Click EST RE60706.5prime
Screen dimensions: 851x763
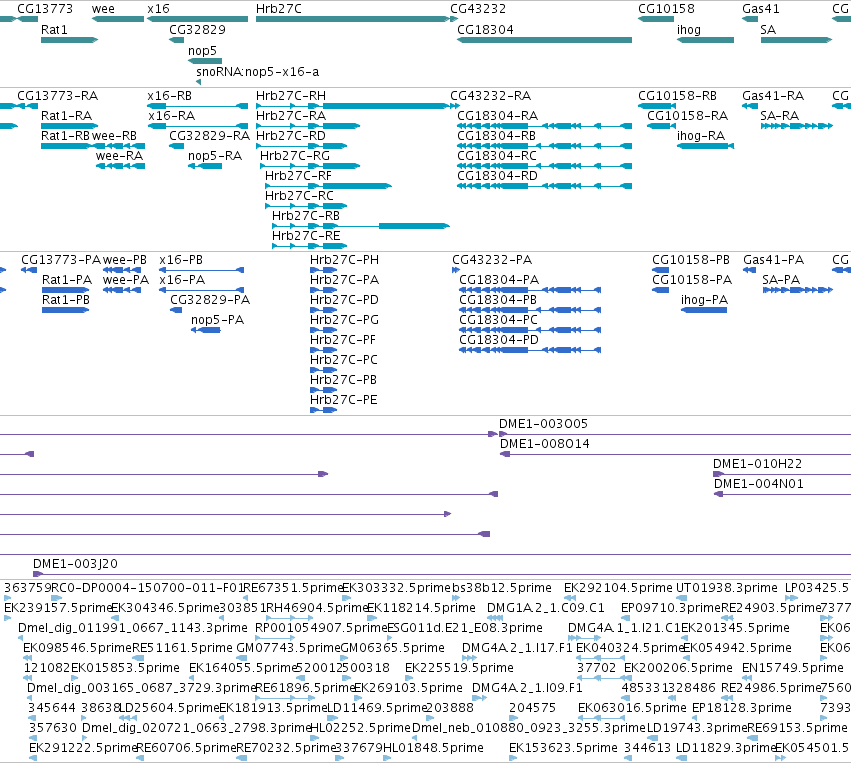tap(186, 748)
